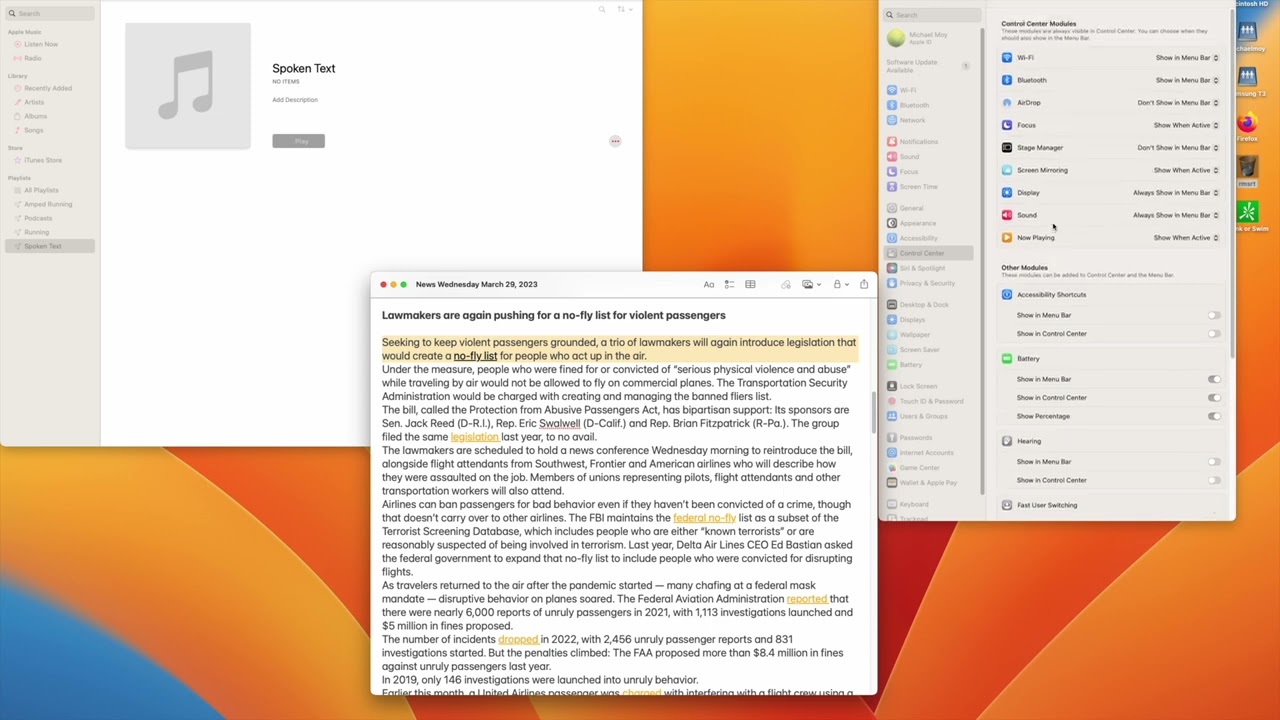Screen dimensions: 1280x720
Task: Open text format (Aa) options in Notes
Action: coord(709,285)
